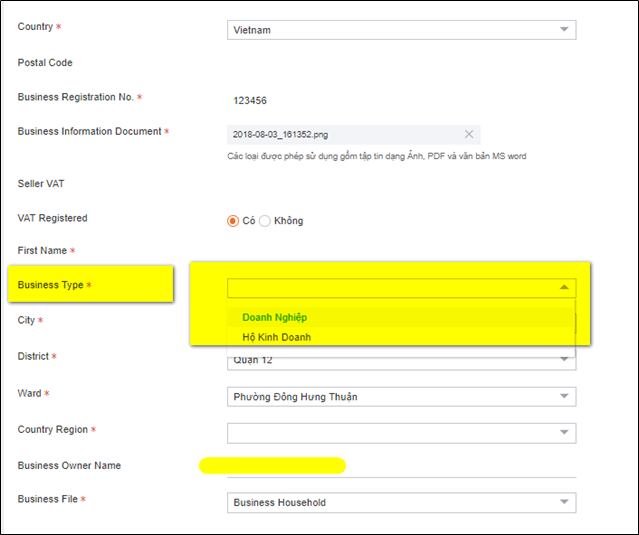Click the Business Registration No. field 123456
639x535 pixels.
250,100
